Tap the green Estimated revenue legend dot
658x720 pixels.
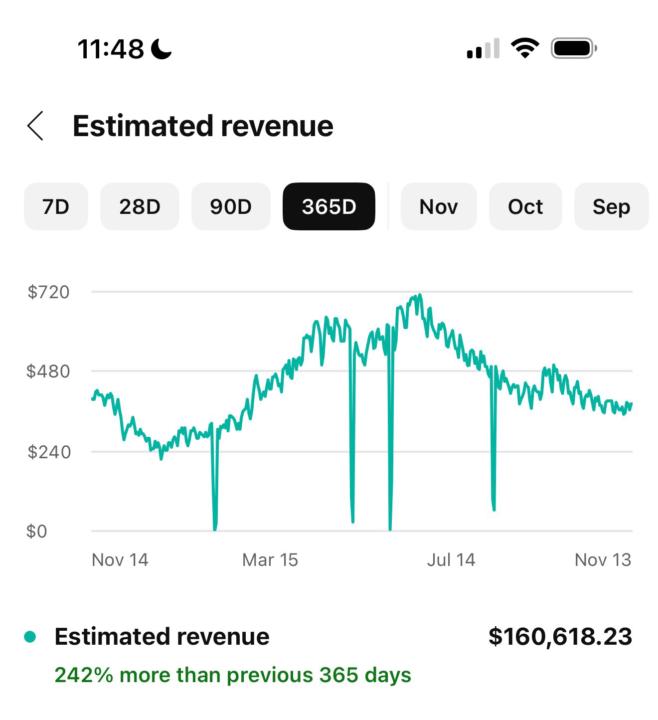(x=30, y=637)
